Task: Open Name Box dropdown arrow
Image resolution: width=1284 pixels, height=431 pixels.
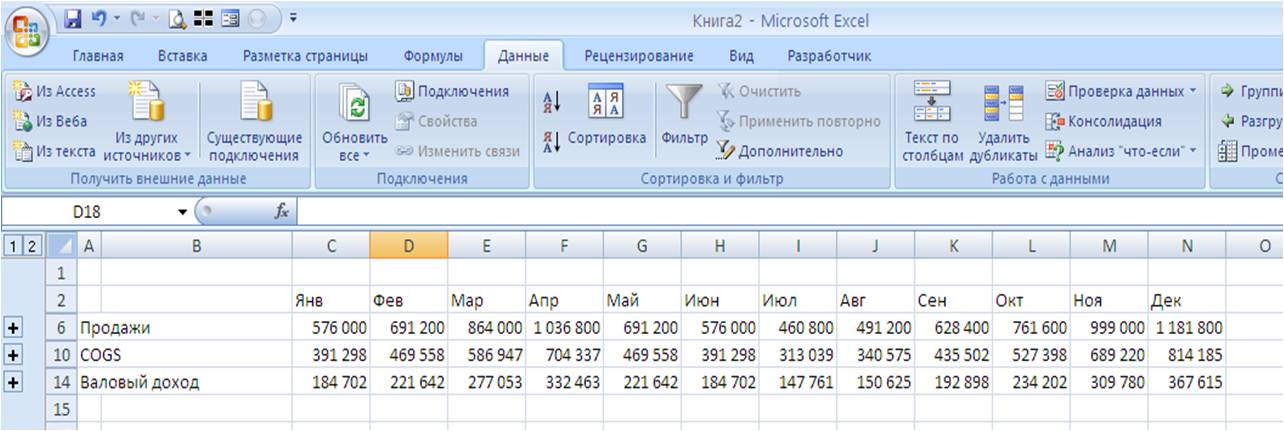Action: pyautogui.click(x=182, y=212)
